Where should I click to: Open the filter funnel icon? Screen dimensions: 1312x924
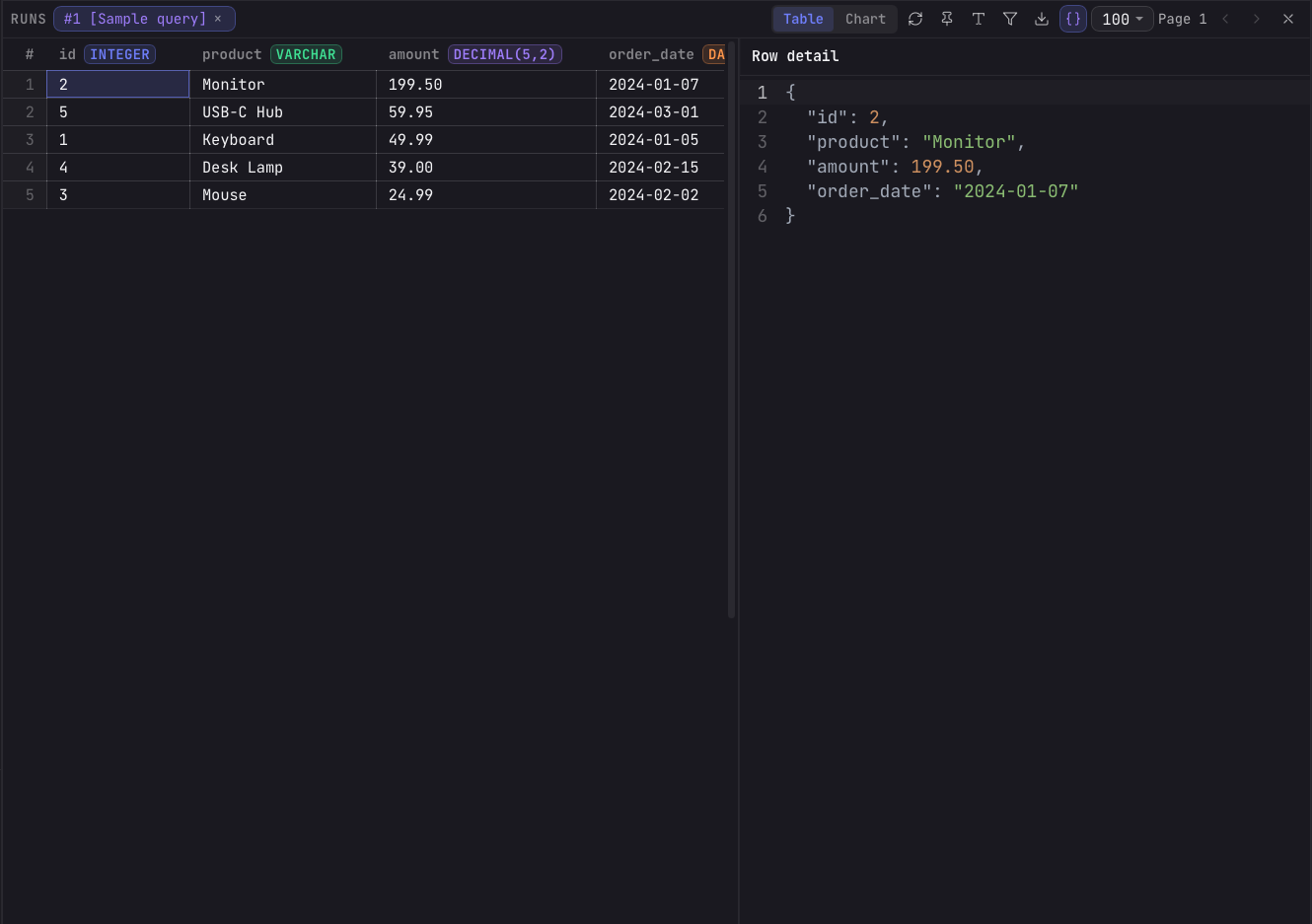(1010, 19)
